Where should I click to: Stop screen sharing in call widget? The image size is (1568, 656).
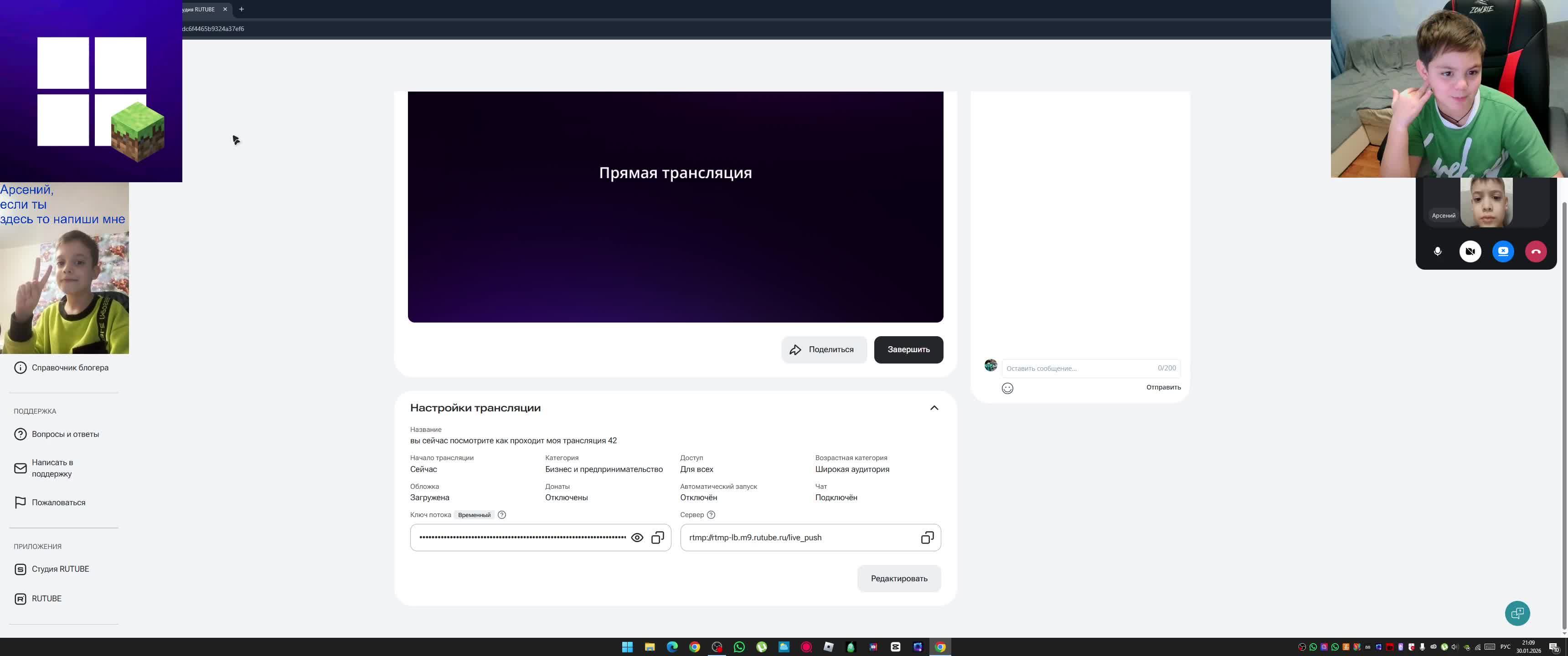[x=1503, y=251]
